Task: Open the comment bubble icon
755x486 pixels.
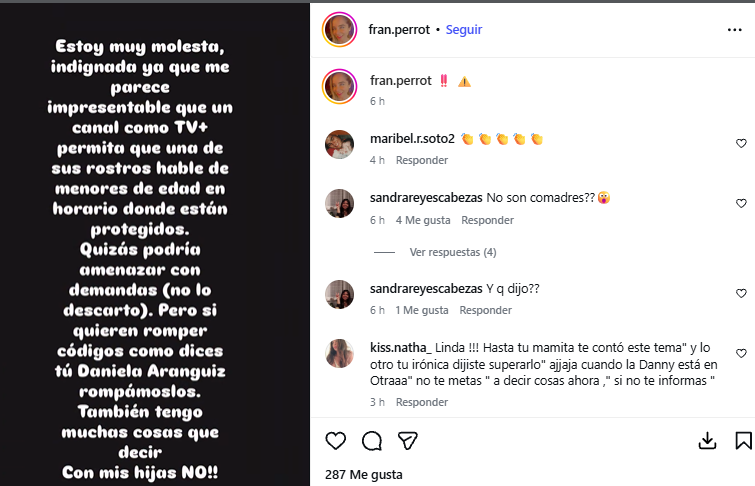Action: [x=372, y=441]
